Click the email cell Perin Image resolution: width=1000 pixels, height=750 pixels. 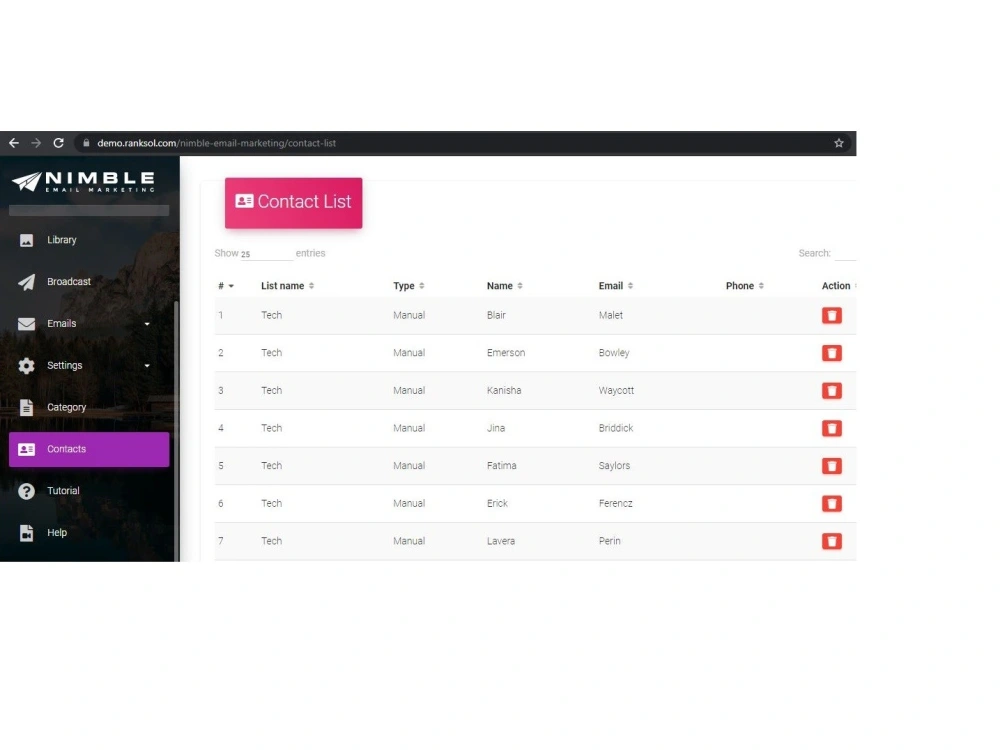pyautogui.click(x=609, y=541)
